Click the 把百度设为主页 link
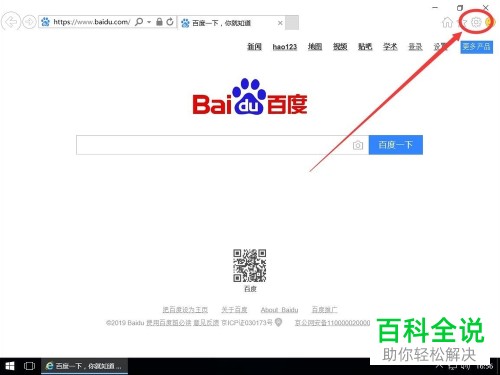 (185, 310)
